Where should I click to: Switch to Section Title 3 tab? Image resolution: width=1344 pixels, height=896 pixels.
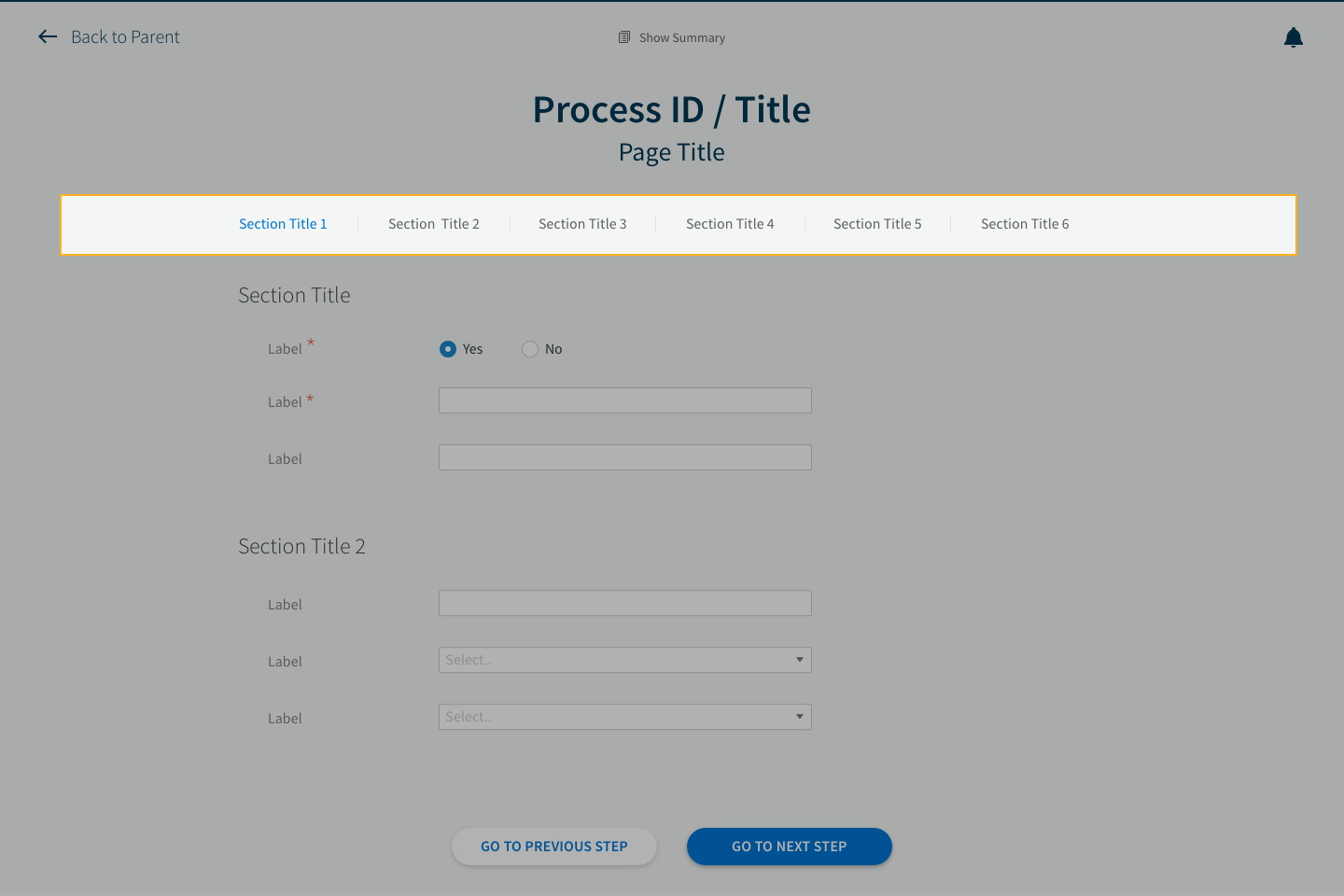click(582, 223)
